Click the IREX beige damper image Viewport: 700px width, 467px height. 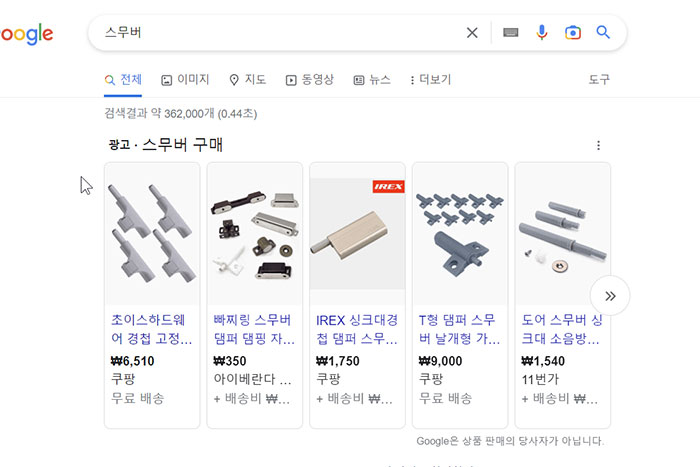[357, 234]
